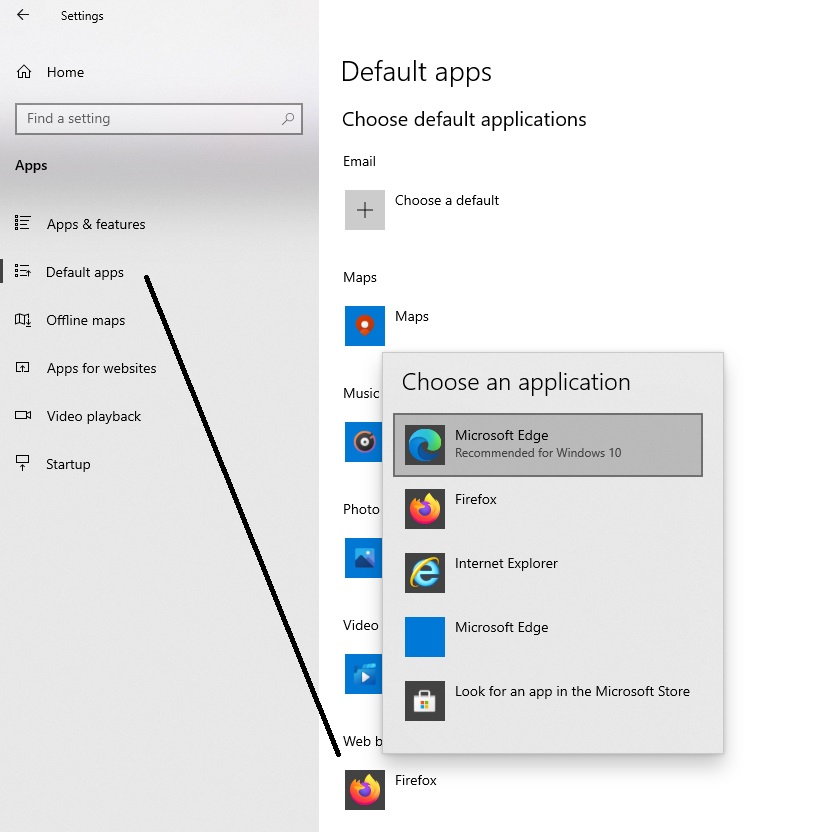Go back with the Settings arrow
Viewport: 829px width, 832px height.
click(23, 15)
